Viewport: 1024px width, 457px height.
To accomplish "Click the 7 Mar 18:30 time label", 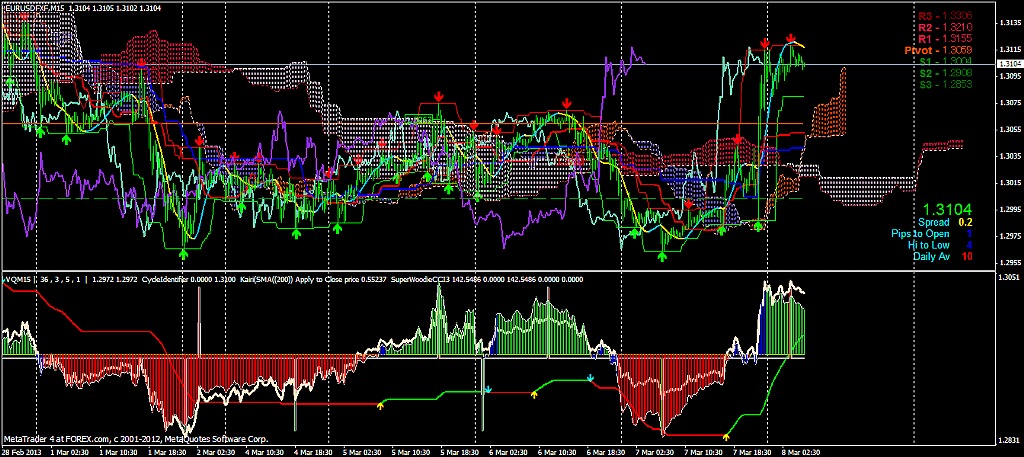I will click(751, 451).
